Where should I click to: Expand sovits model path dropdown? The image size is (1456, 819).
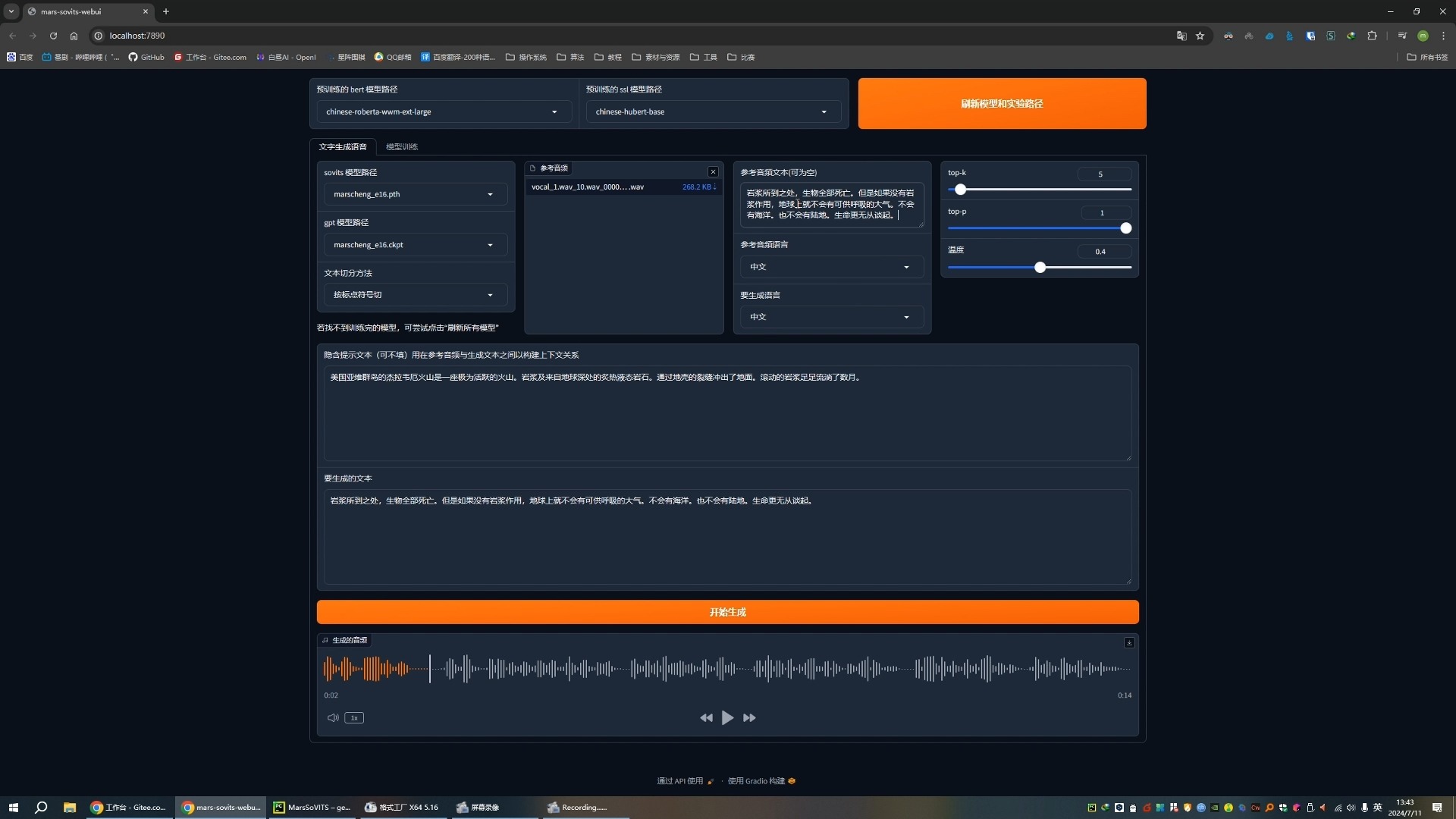click(416, 194)
